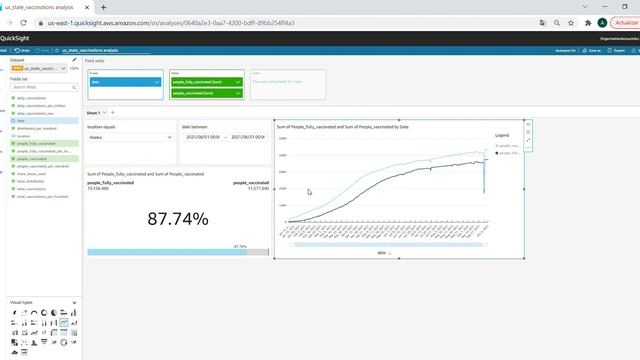This screenshot has height=360, width=640.
Task: Select the Sankey diagram visual type
Action: pyautogui.click(x=54, y=342)
